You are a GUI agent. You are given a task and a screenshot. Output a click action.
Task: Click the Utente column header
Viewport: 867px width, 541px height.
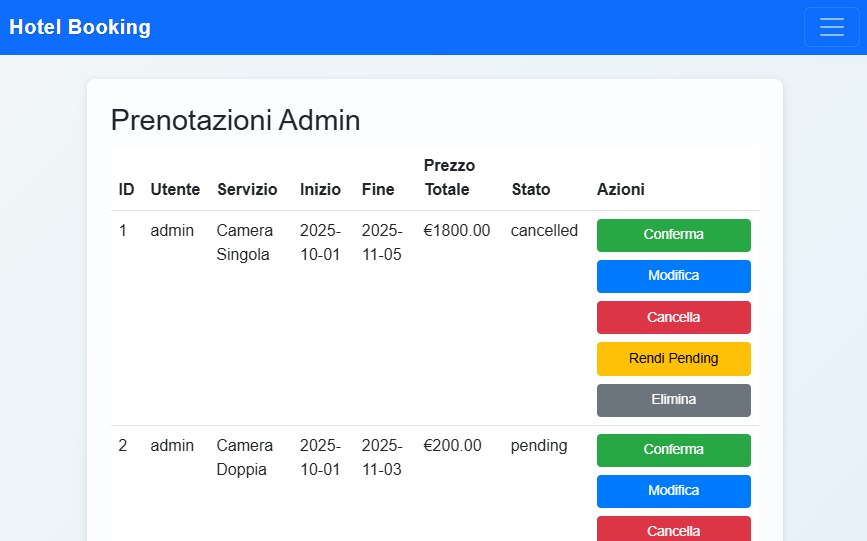[x=175, y=189]
